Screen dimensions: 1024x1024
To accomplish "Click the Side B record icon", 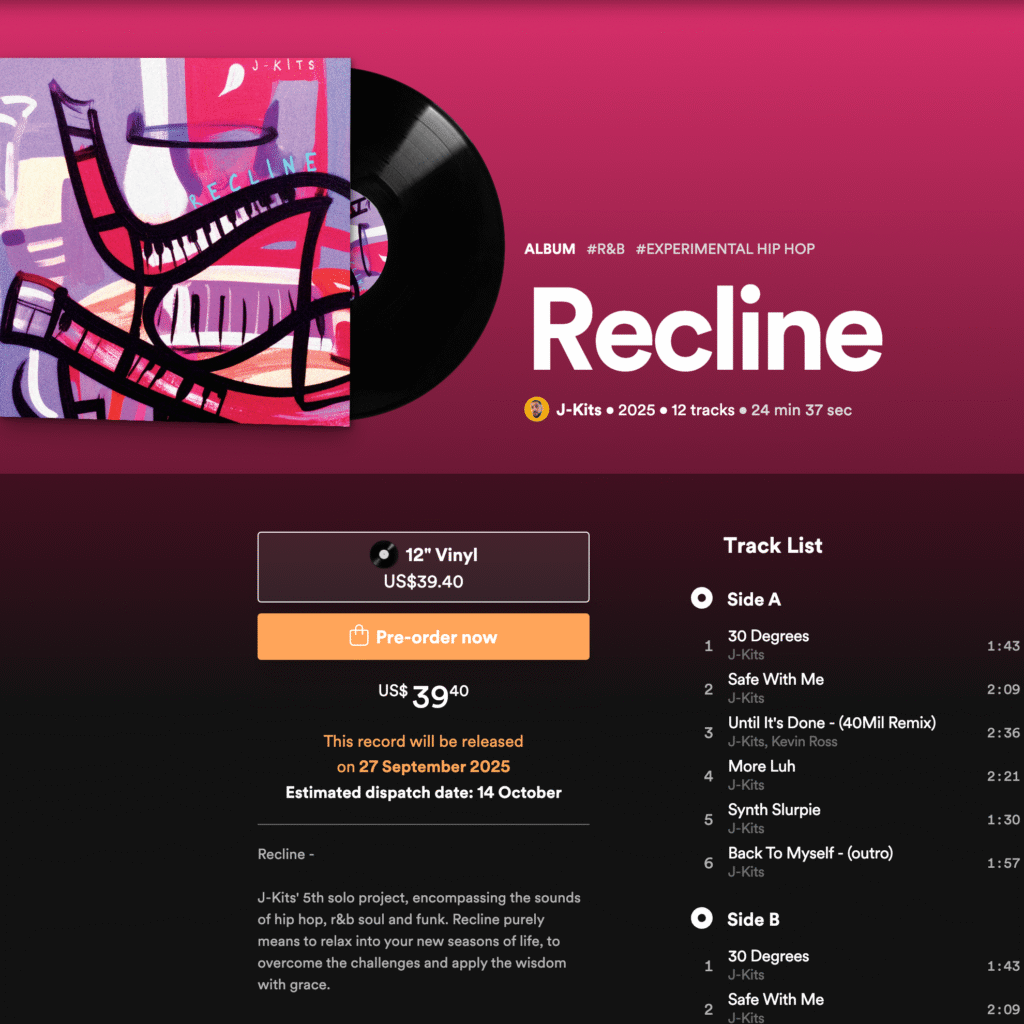I will tap(701, 918).
